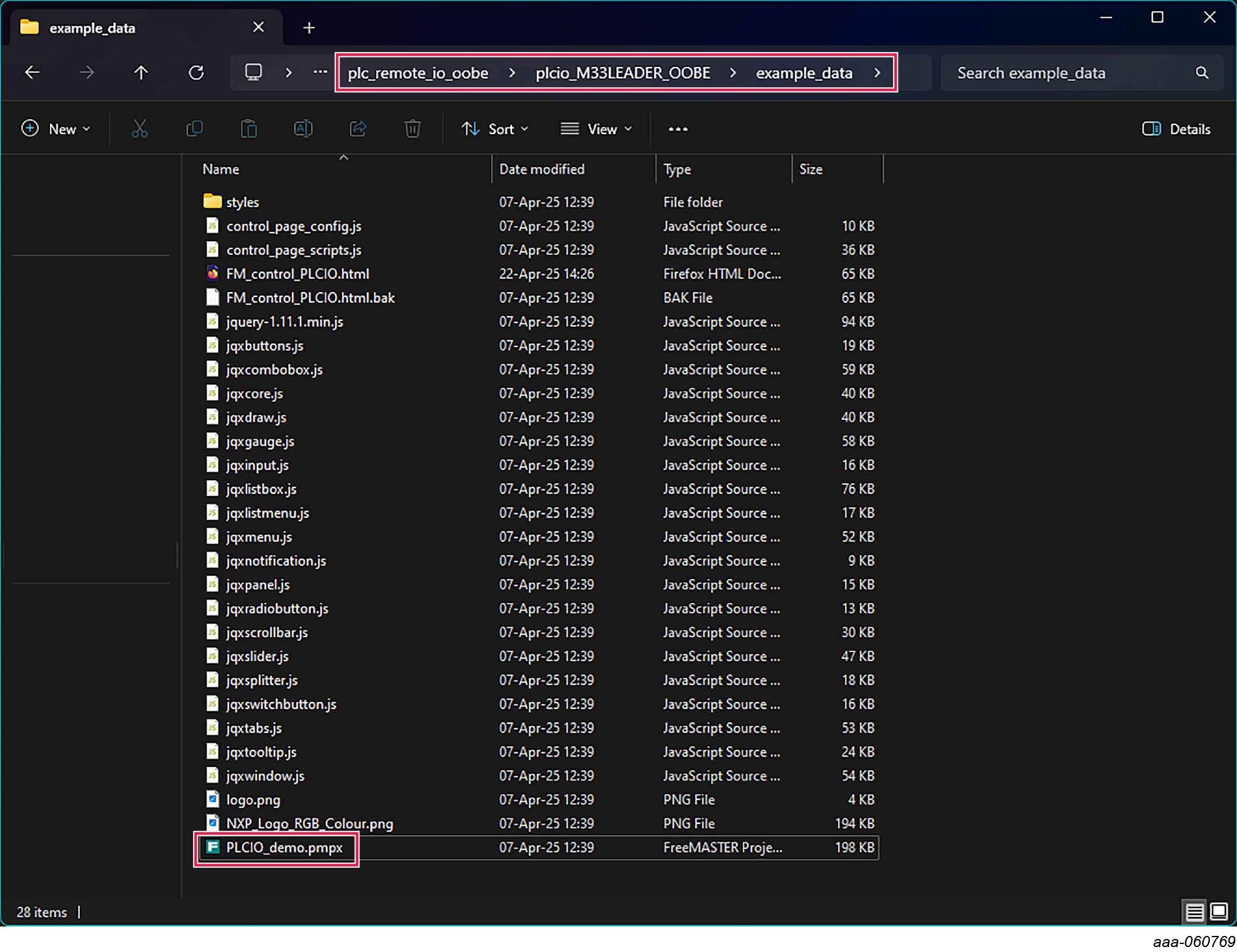
Task: Add a new tab
Action: click(309, 28)
